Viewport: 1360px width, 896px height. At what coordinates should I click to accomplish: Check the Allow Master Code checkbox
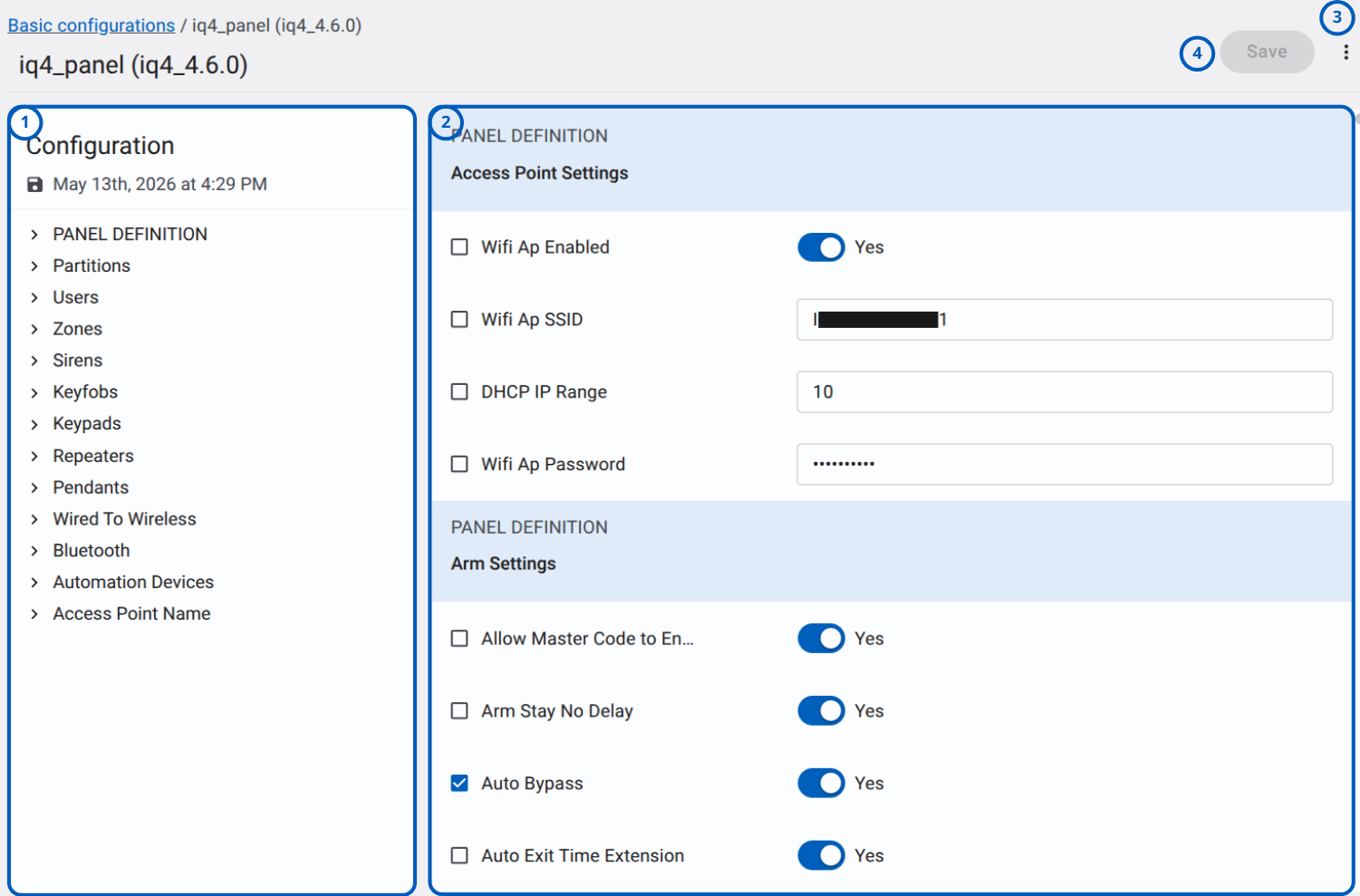click(x=459, y=639)
